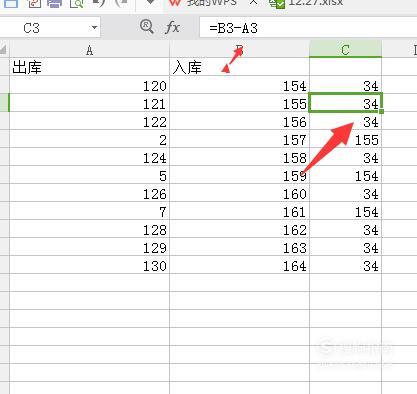Select cell with value 159

239,175
